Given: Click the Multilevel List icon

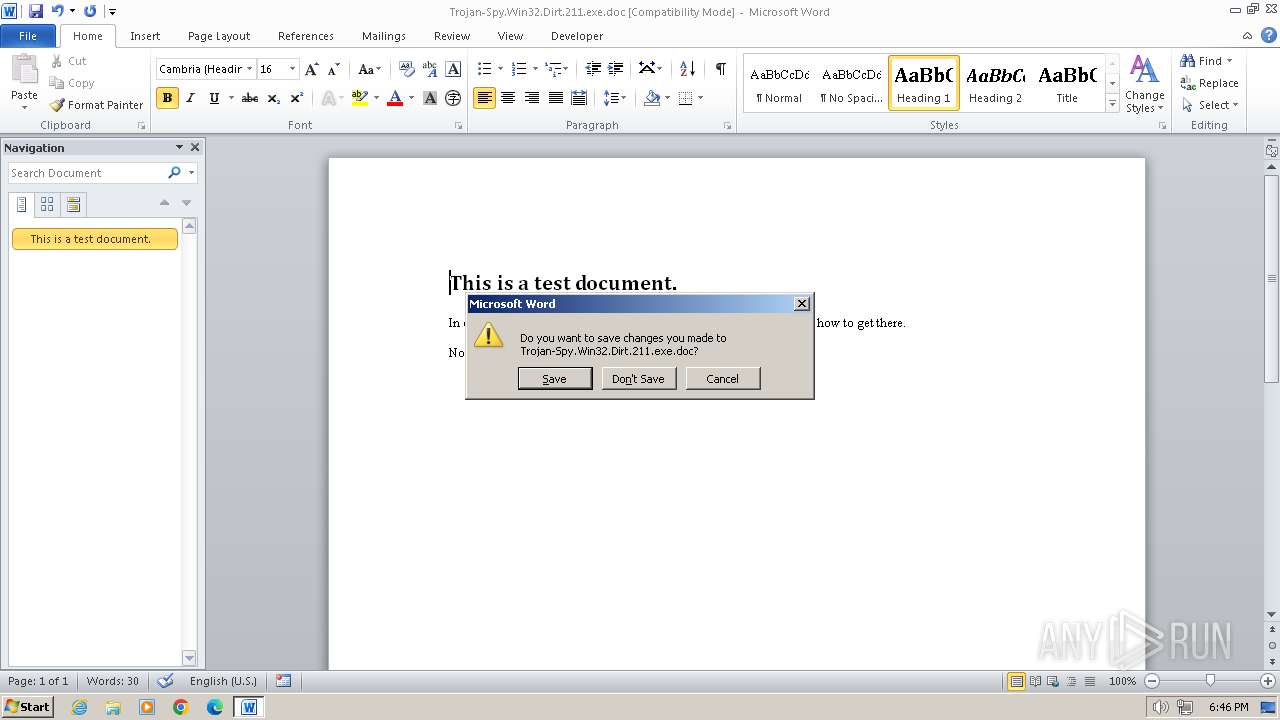Looking at the screenshot, I should (554, 69).
